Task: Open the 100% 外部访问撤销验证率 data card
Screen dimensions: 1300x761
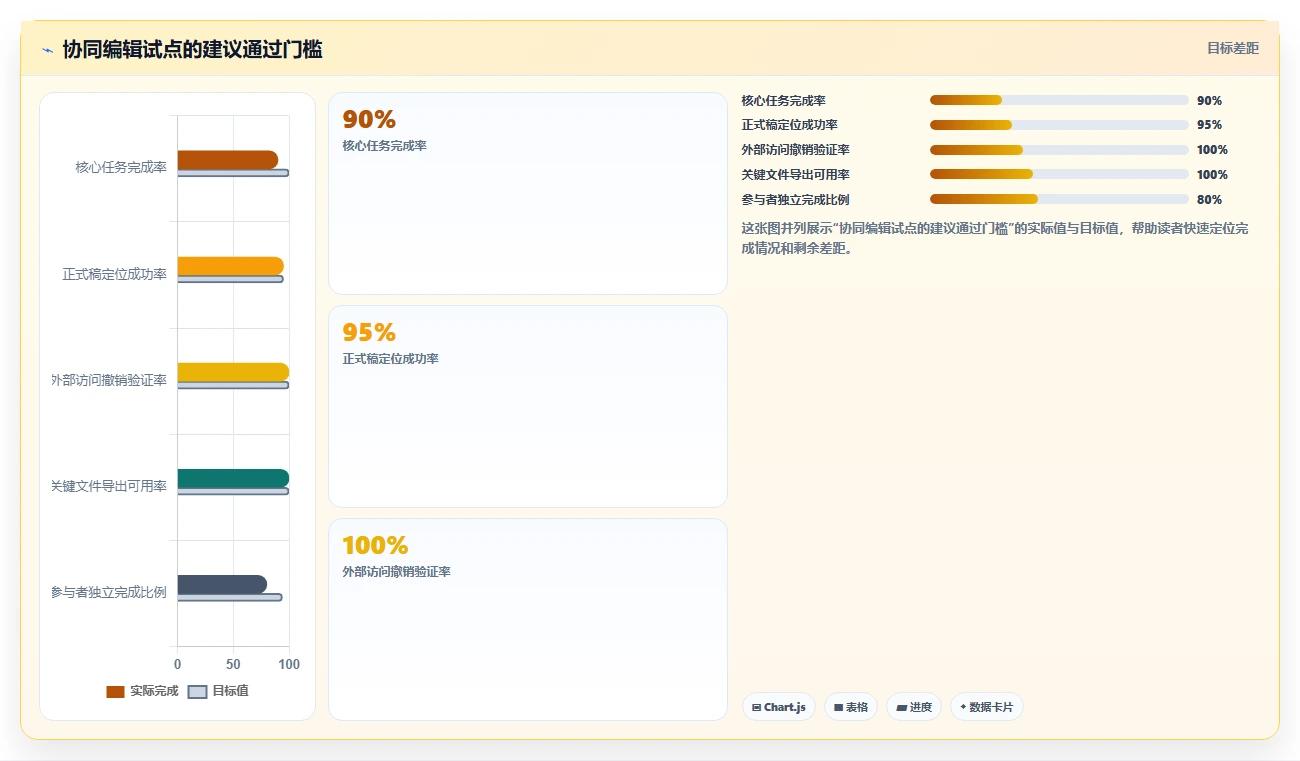Action: click(x=528, y=619)
